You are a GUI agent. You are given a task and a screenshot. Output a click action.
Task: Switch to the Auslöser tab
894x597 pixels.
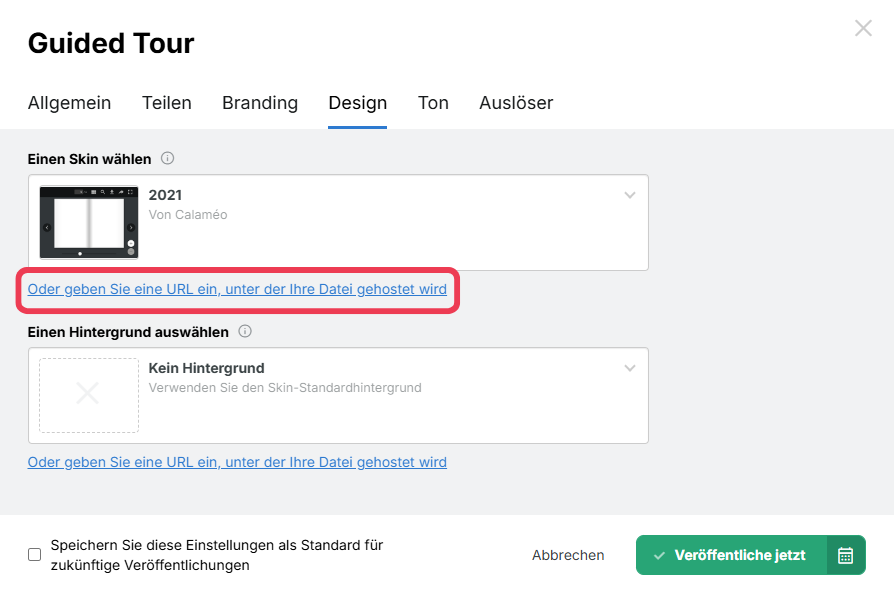click(x=516, y=103)
